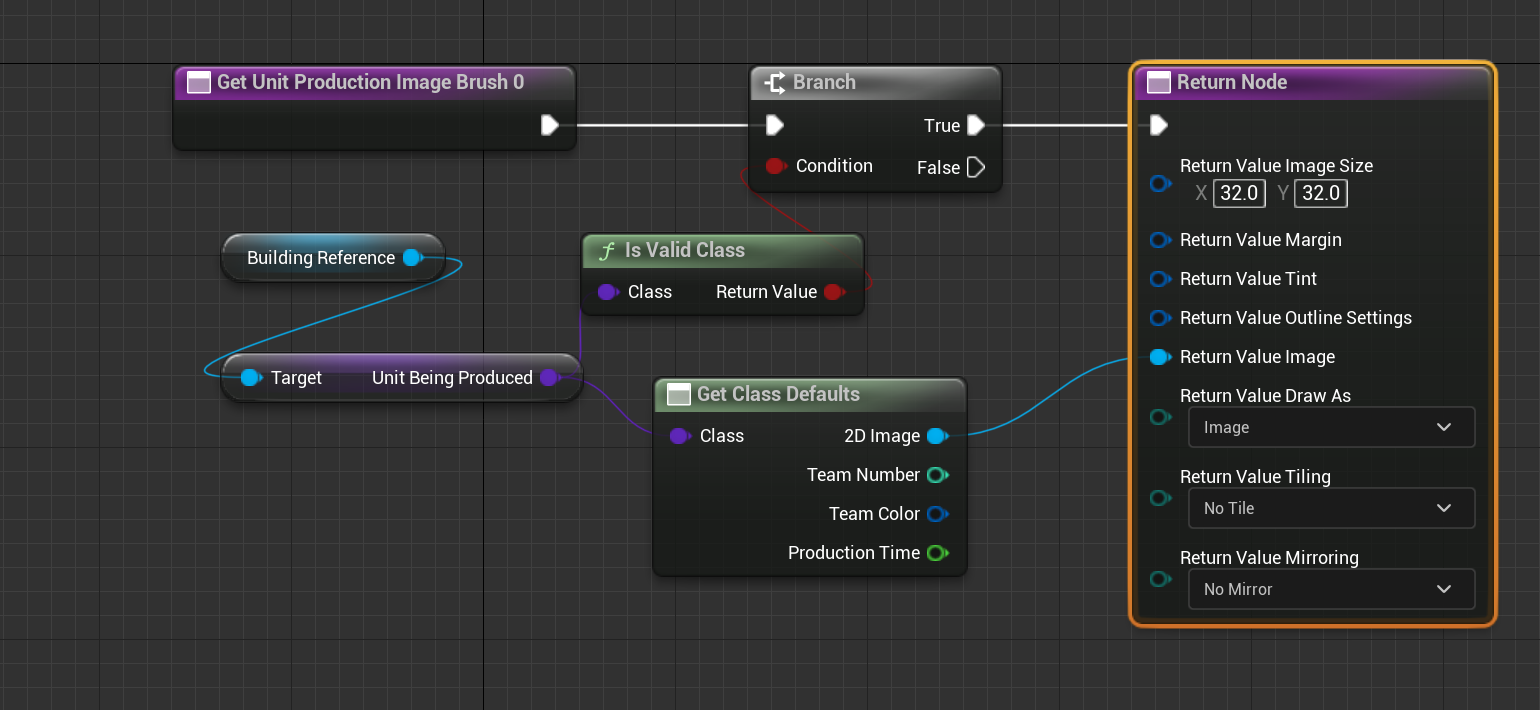Click the Unit Being Produced output pin

pos(549,378)
